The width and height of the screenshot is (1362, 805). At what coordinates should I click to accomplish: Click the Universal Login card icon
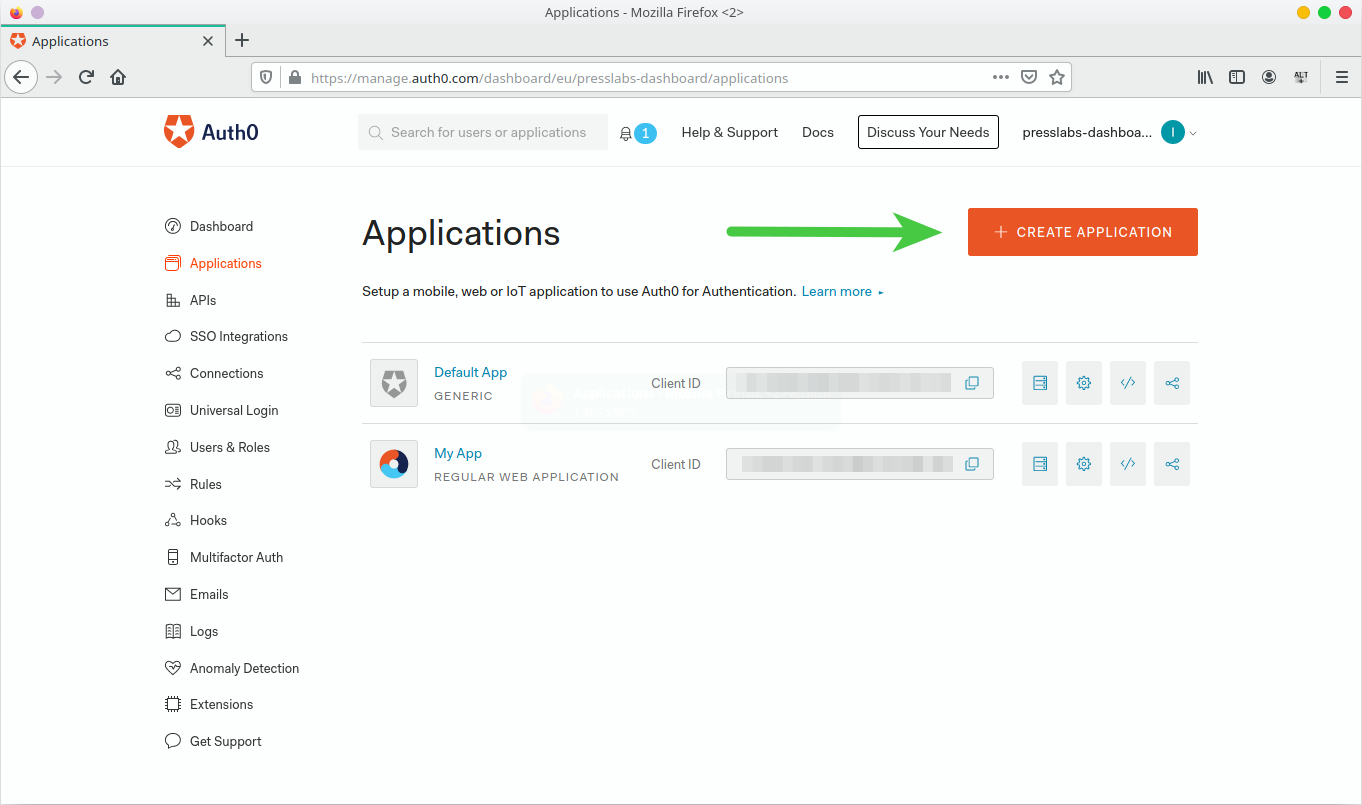172,410
